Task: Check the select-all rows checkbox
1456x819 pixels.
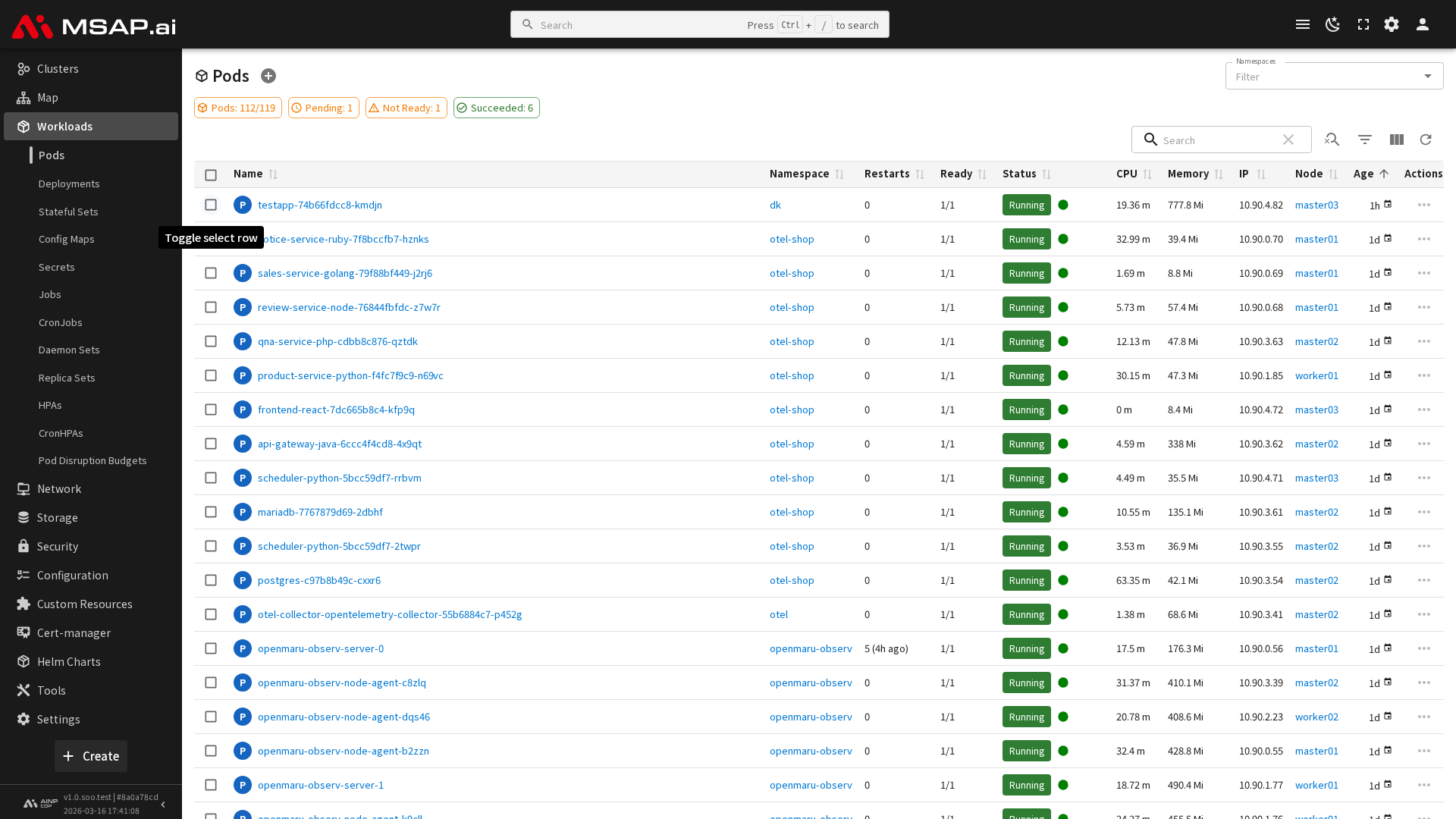Action: coord(211,174)
